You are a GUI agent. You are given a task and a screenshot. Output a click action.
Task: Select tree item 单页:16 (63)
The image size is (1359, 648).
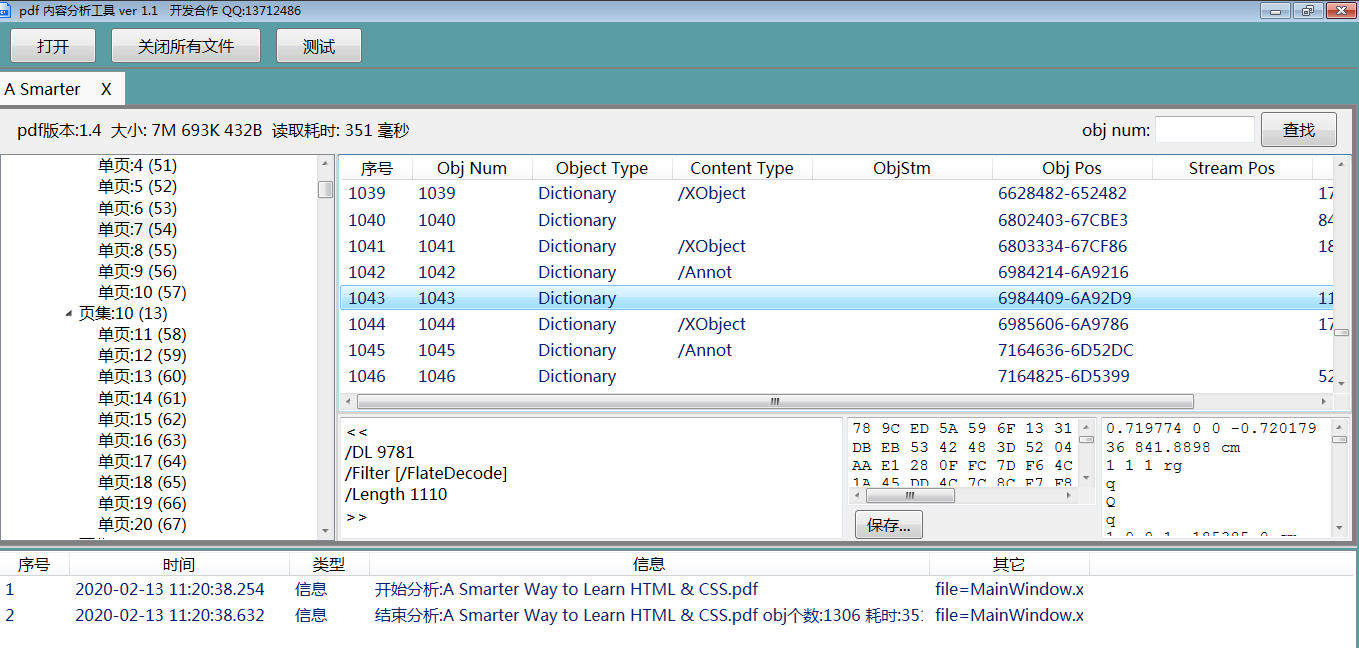coord(142,440)
